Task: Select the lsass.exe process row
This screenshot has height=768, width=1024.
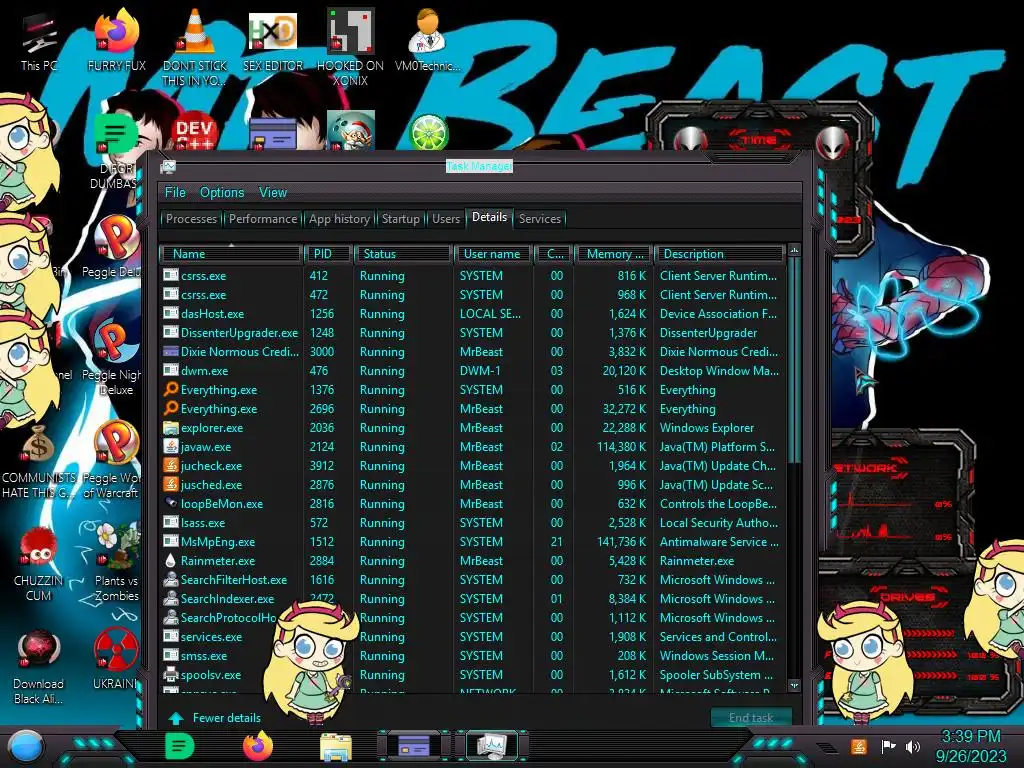Action: pyautogui.click(x=473, y=522)
